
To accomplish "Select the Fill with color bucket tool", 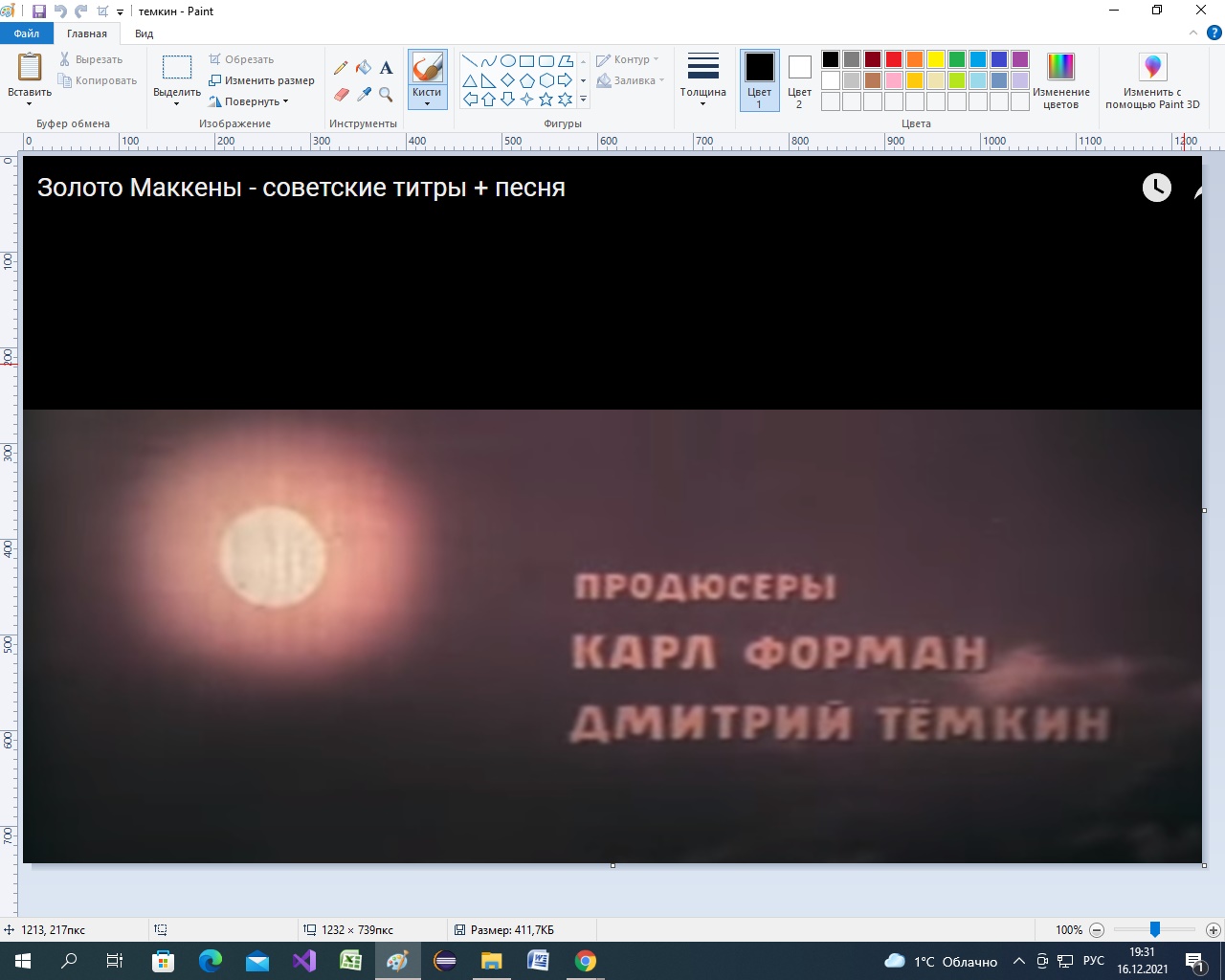I will click(364, 68).
